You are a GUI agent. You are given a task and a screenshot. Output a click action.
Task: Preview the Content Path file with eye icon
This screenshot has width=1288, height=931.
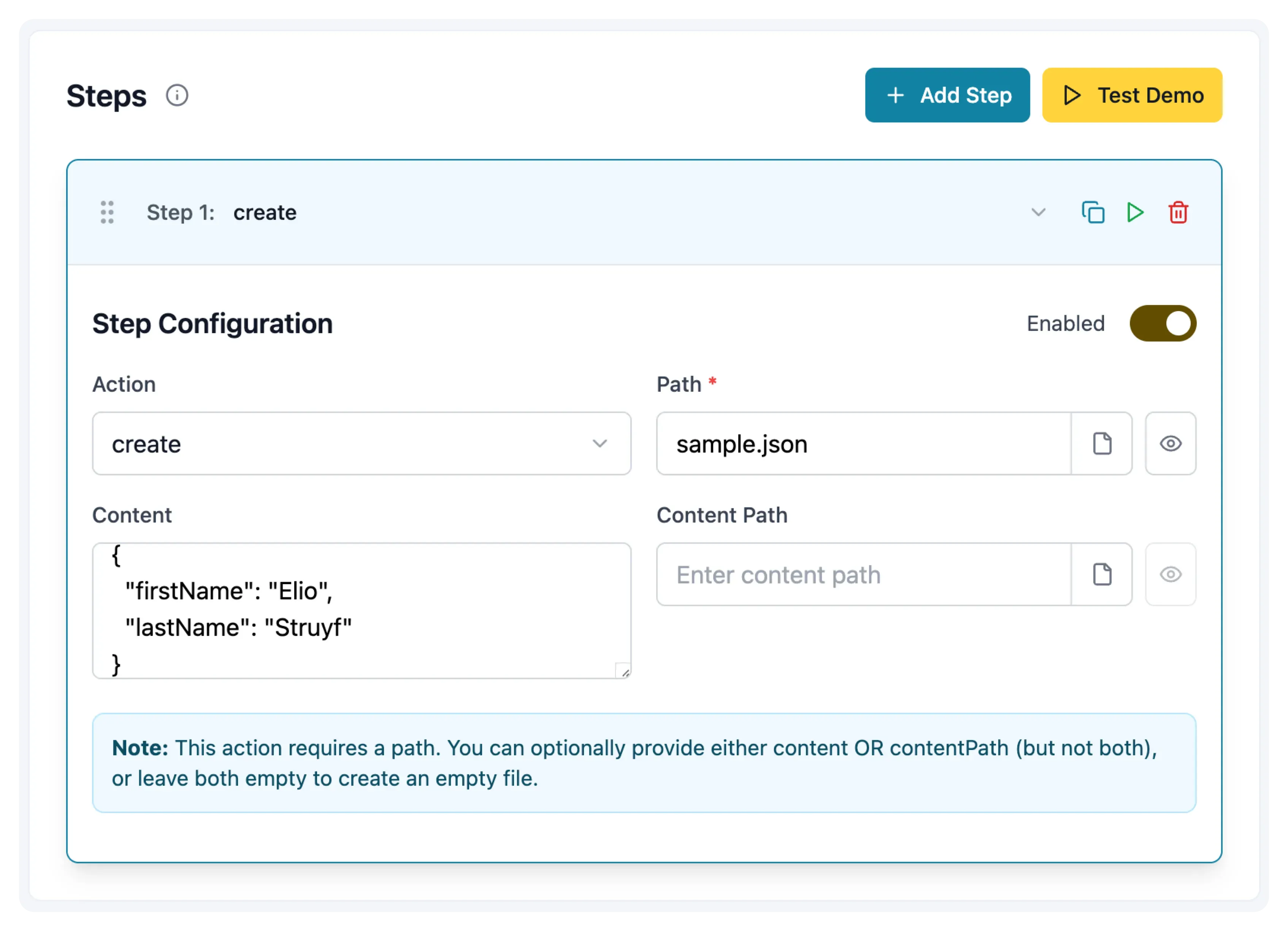click(1171, 574)
